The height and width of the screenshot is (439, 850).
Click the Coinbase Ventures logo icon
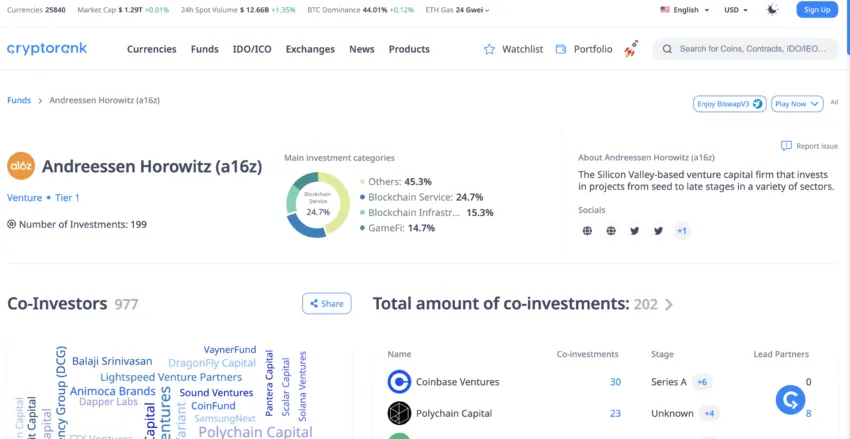[x=399, y=382]
